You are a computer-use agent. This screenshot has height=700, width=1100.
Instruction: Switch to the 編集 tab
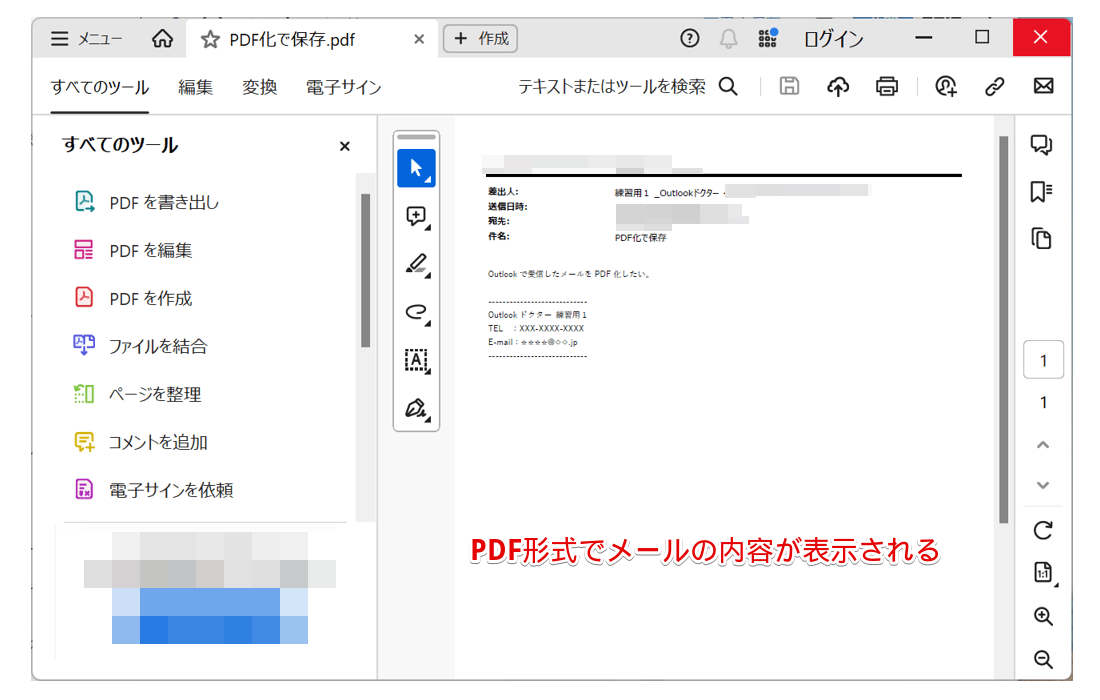coord(195,87)
